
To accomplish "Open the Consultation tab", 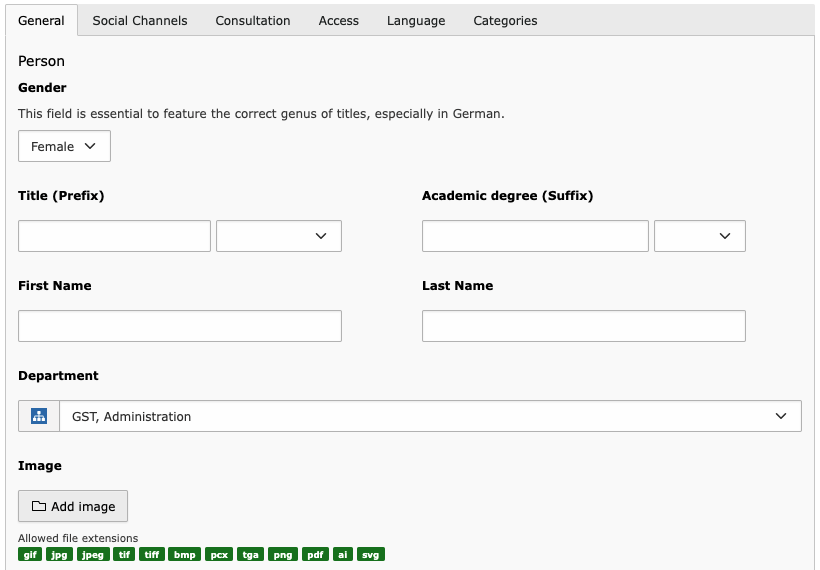I will click(x=253, y=20).
